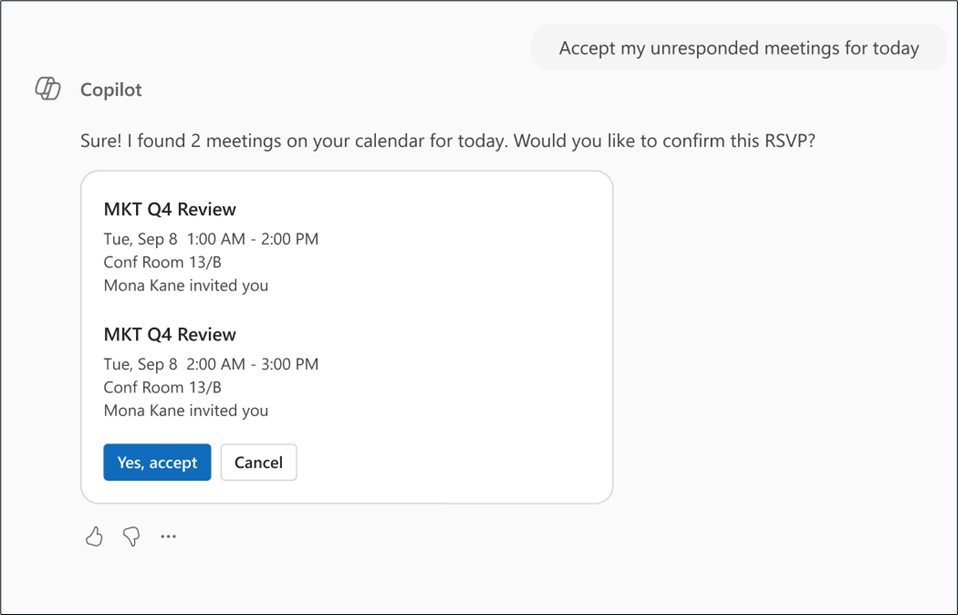
Task: Select Conf Room 13/B under the bottom meeting
Action: [162, 387]
